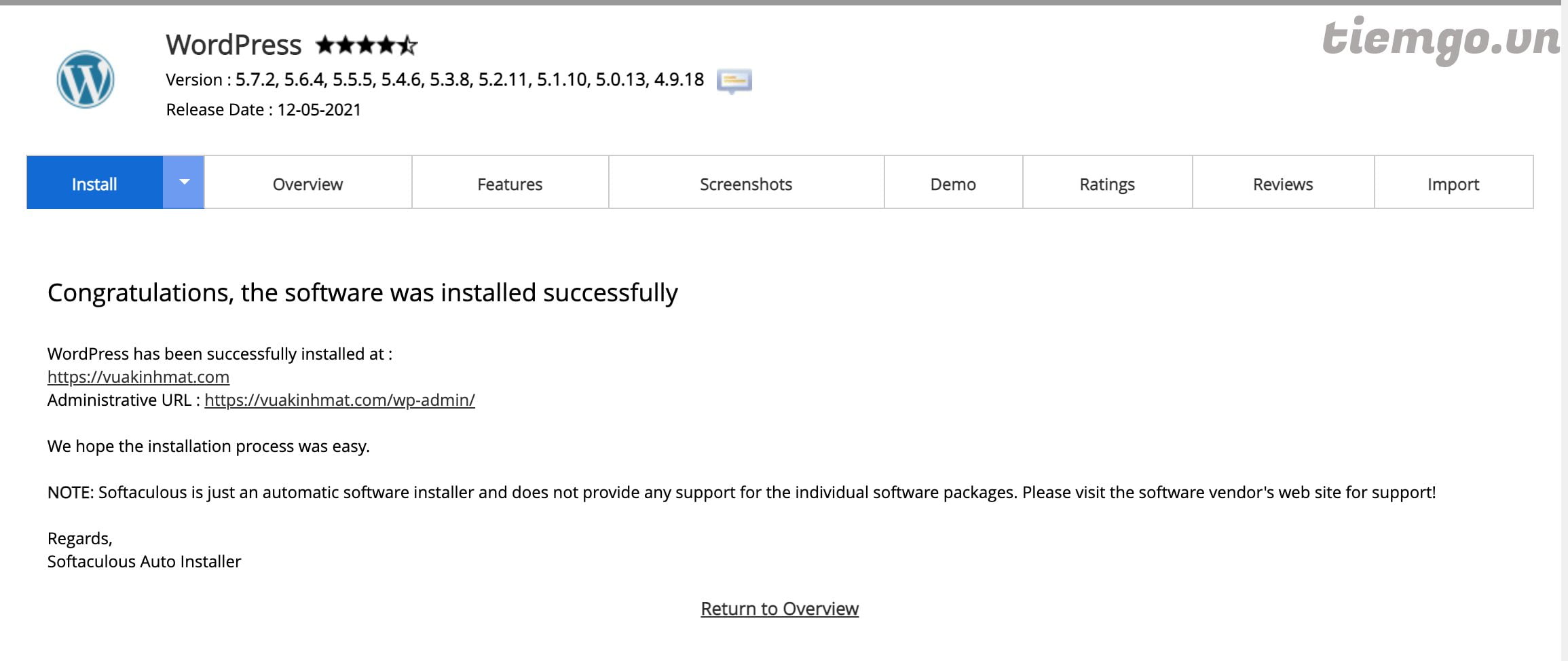Click the WordPress title text
The image size is (1568, 661).
[234, 45]
